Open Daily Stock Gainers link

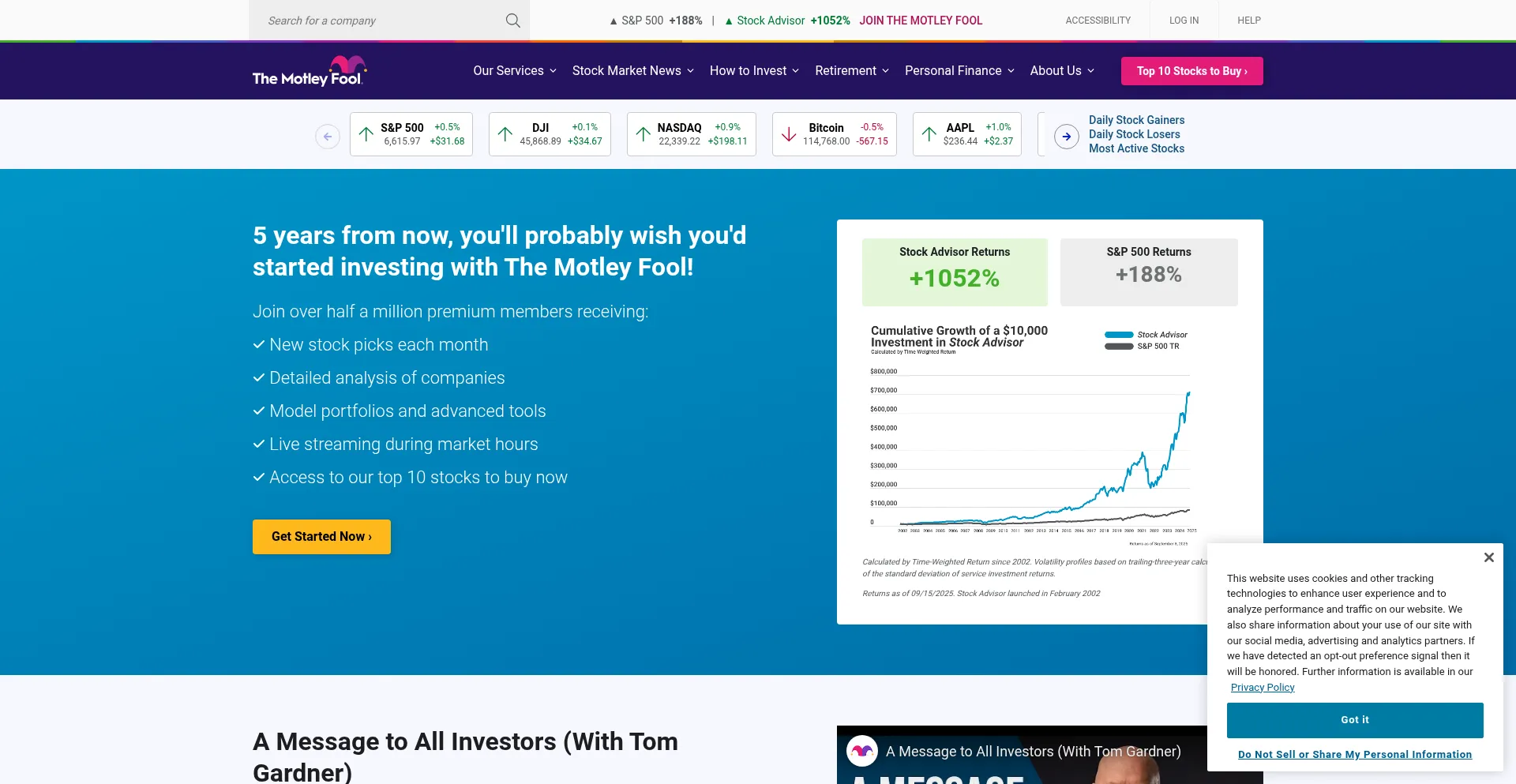[x=1136, y=120]
